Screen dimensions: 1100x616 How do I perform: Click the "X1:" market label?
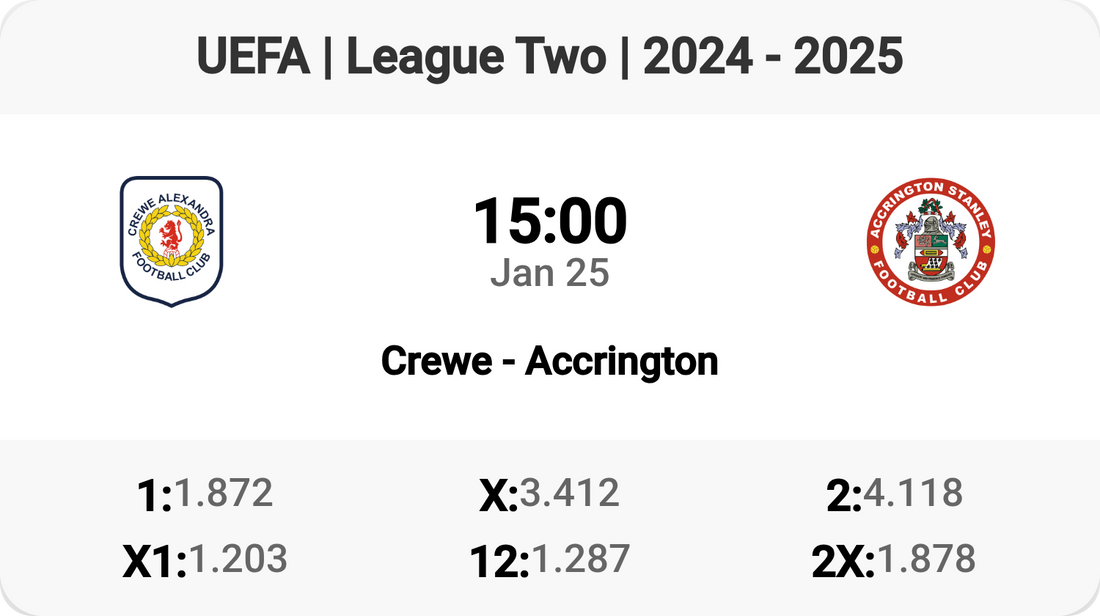click(x=155, y=562)
